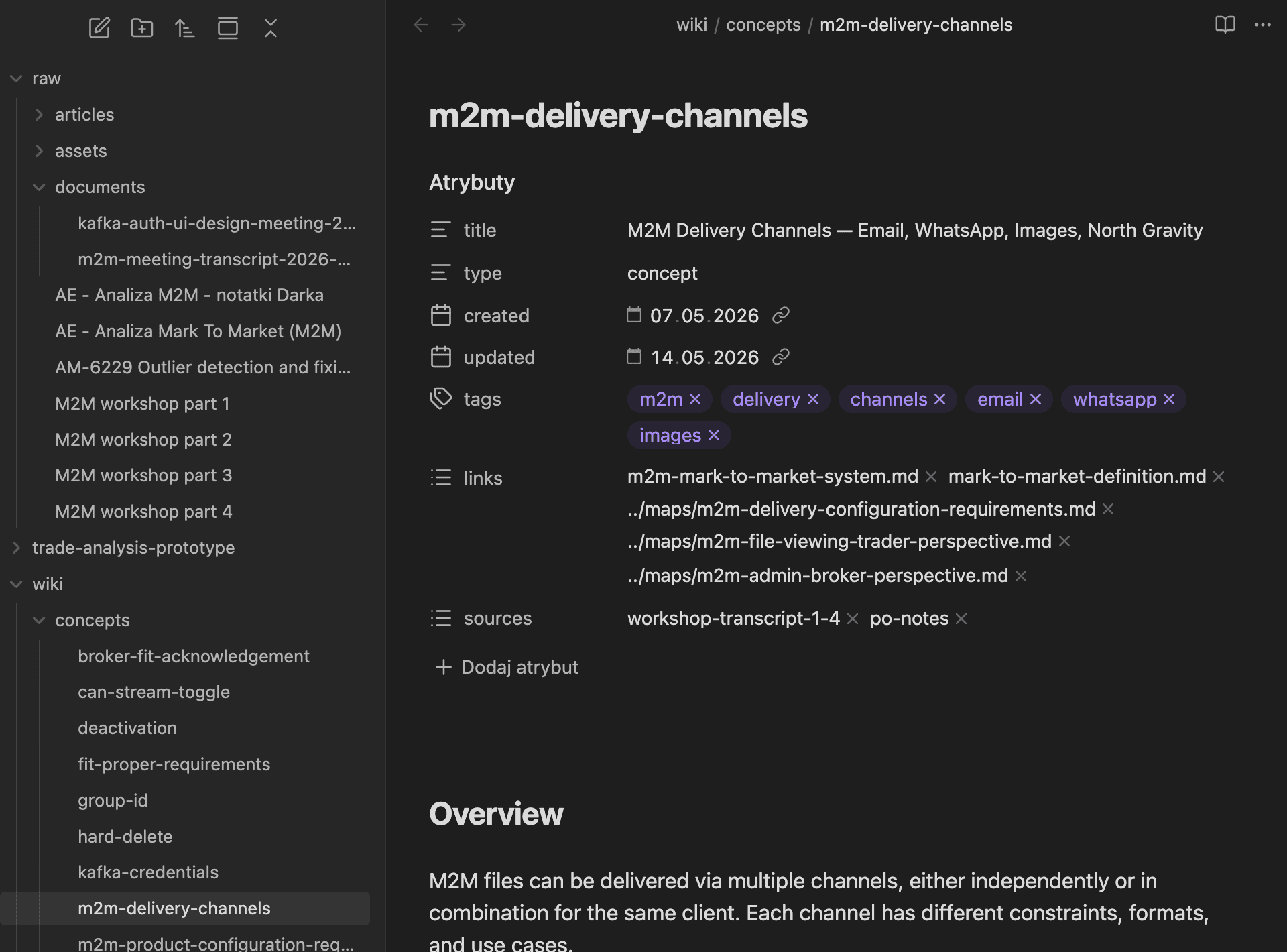Collapse the Atrybuty properties heading
1287x952 pixels.
[472, 182]
